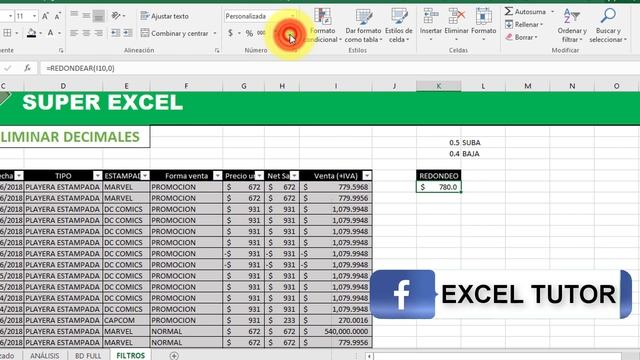Viewport: 640px width, 360px height.
Task: Align cell text to the left
Action: 74,33
